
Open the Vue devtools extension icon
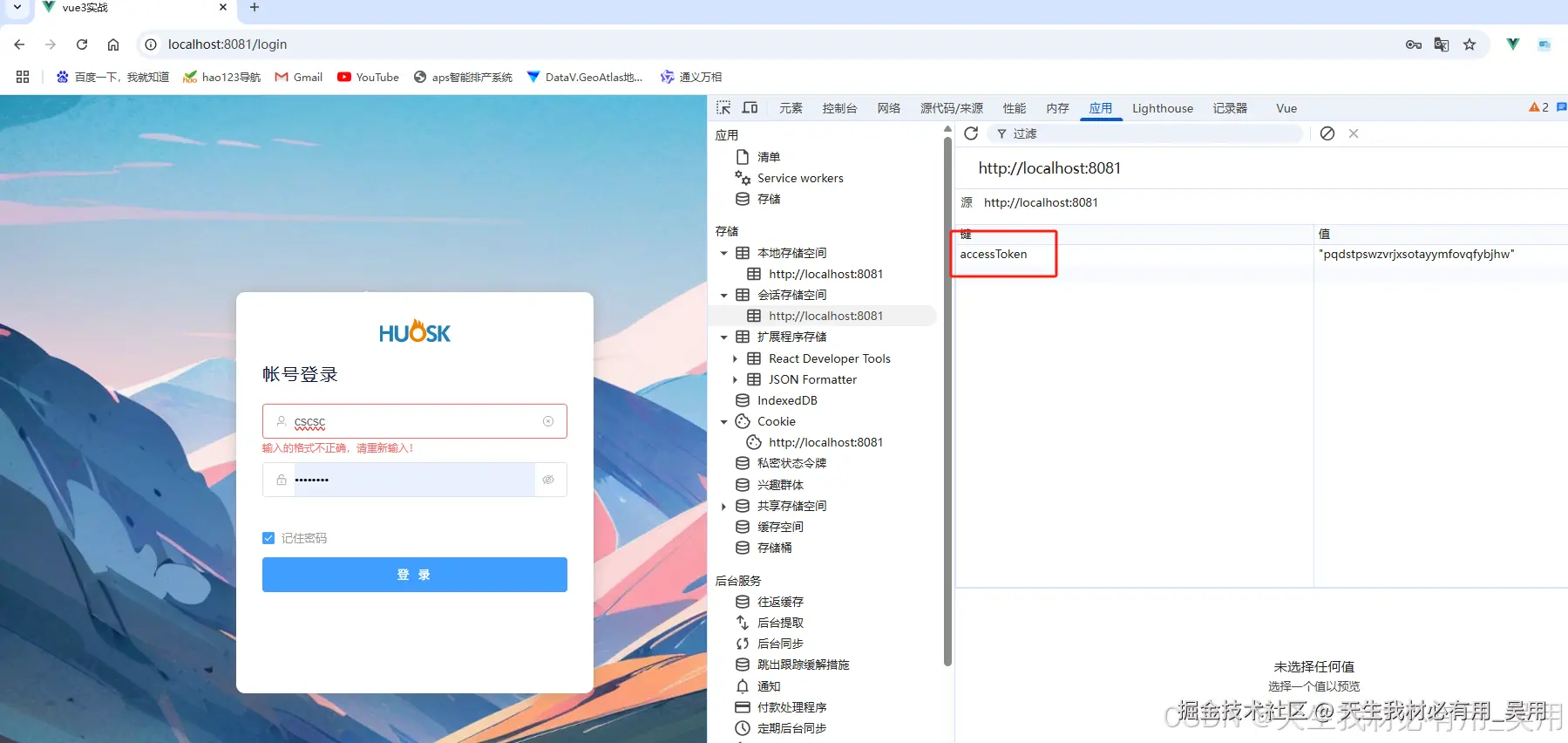pyautogui.click(x=1513, y=44)
